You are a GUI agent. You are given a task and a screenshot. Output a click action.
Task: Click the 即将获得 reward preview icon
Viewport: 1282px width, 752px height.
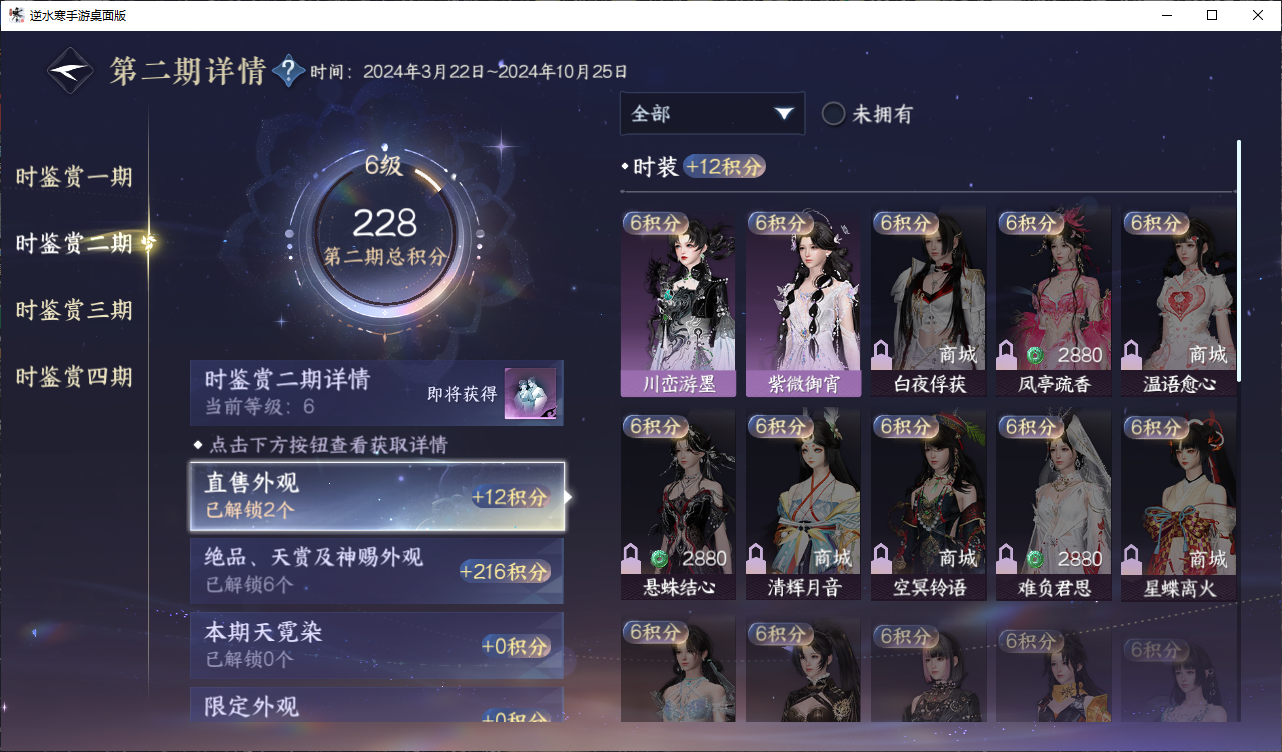[x=530, y=394]
